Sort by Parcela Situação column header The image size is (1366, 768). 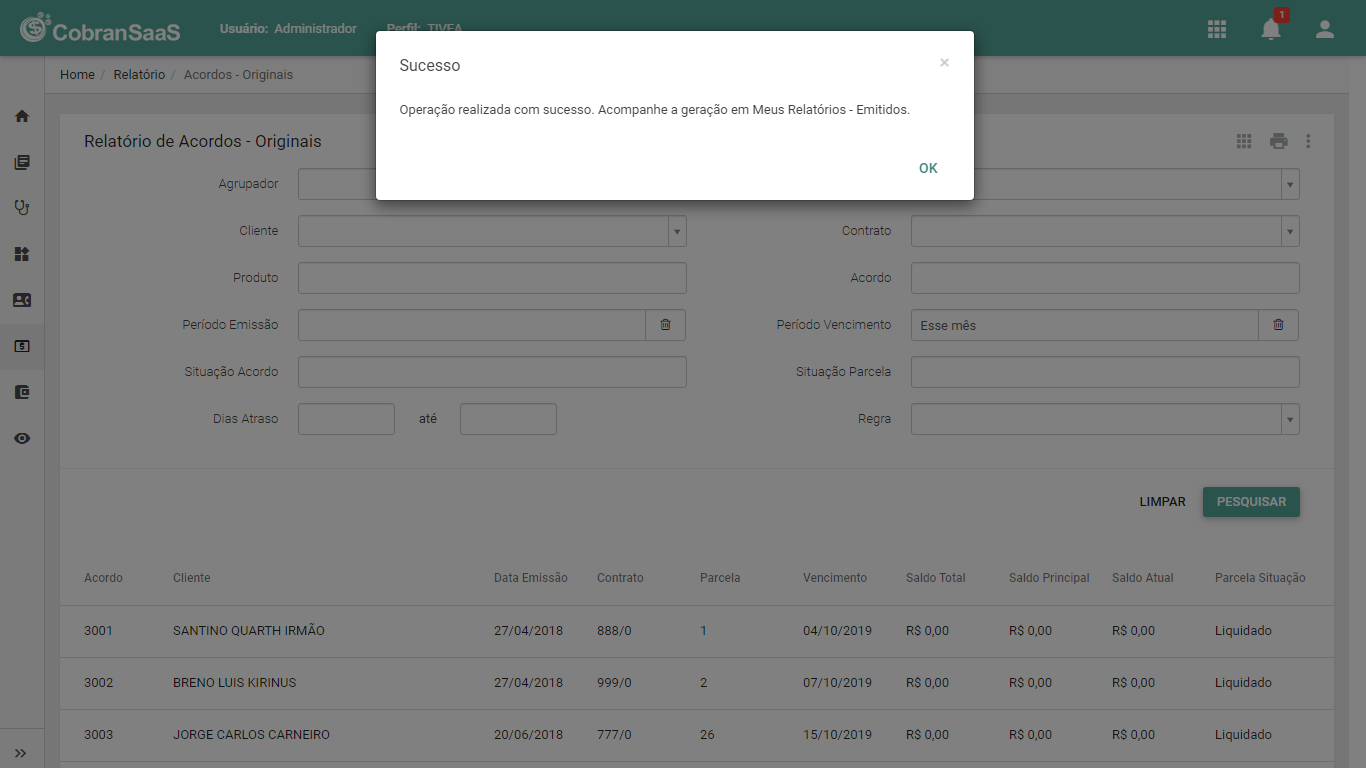tap(1260, 578)
